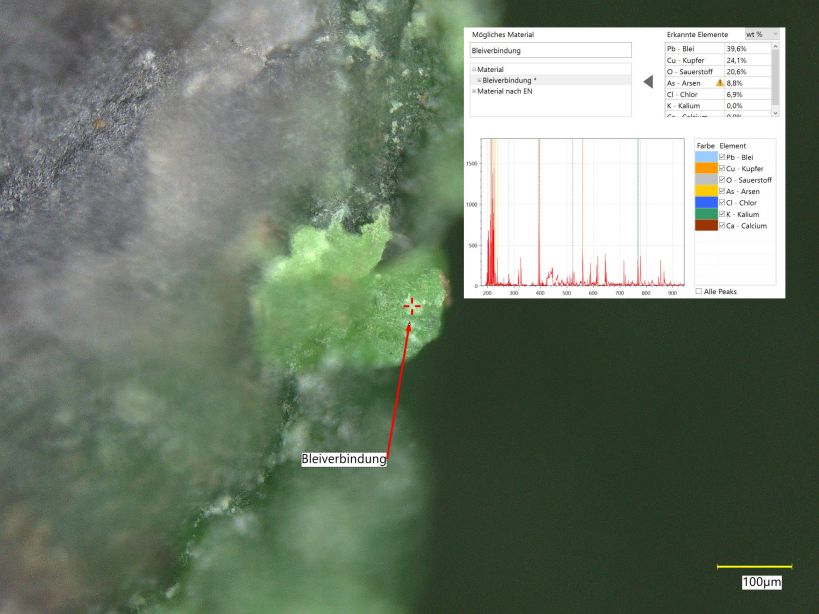Uncheck the K - Kalium checkbox
The image size is (819, 614).
coord(722,214)
